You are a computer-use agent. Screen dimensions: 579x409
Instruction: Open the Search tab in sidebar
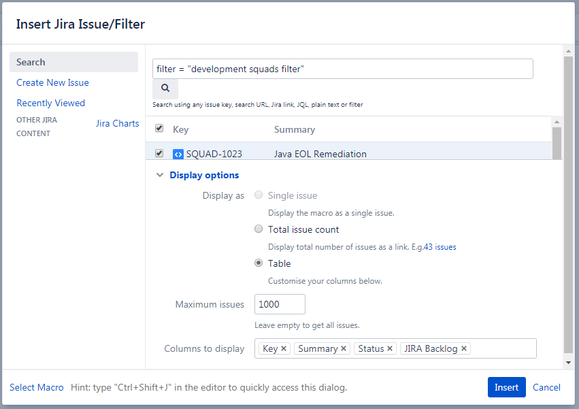(74, 62)
